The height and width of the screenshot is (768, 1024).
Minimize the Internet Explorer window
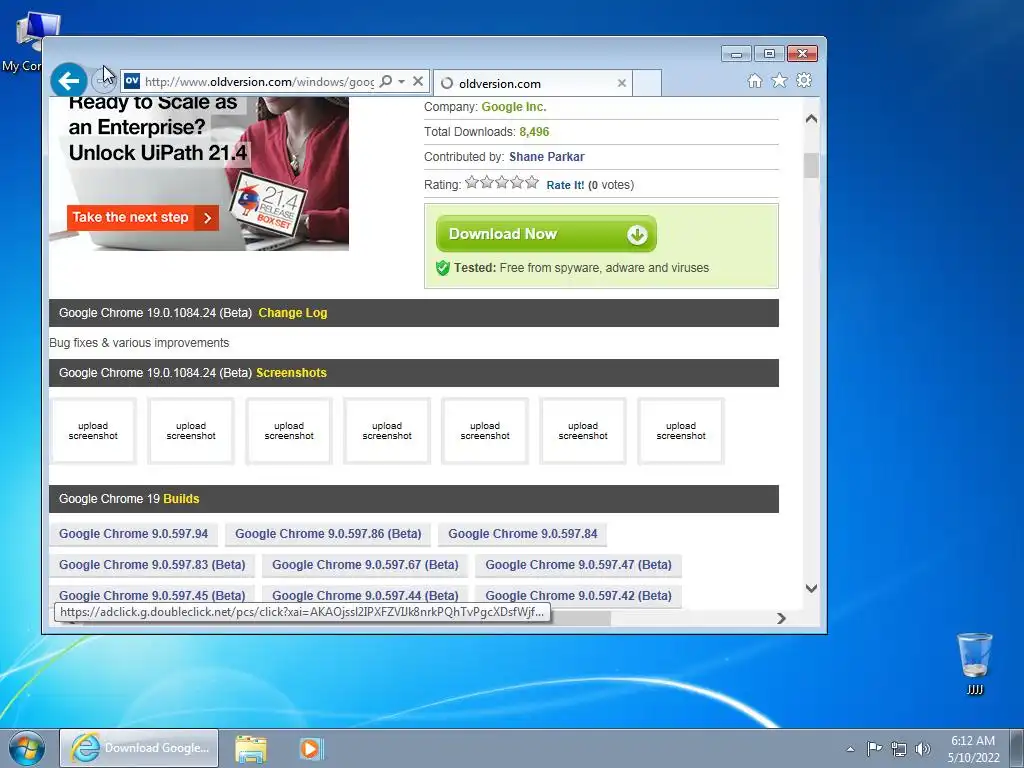736,54
